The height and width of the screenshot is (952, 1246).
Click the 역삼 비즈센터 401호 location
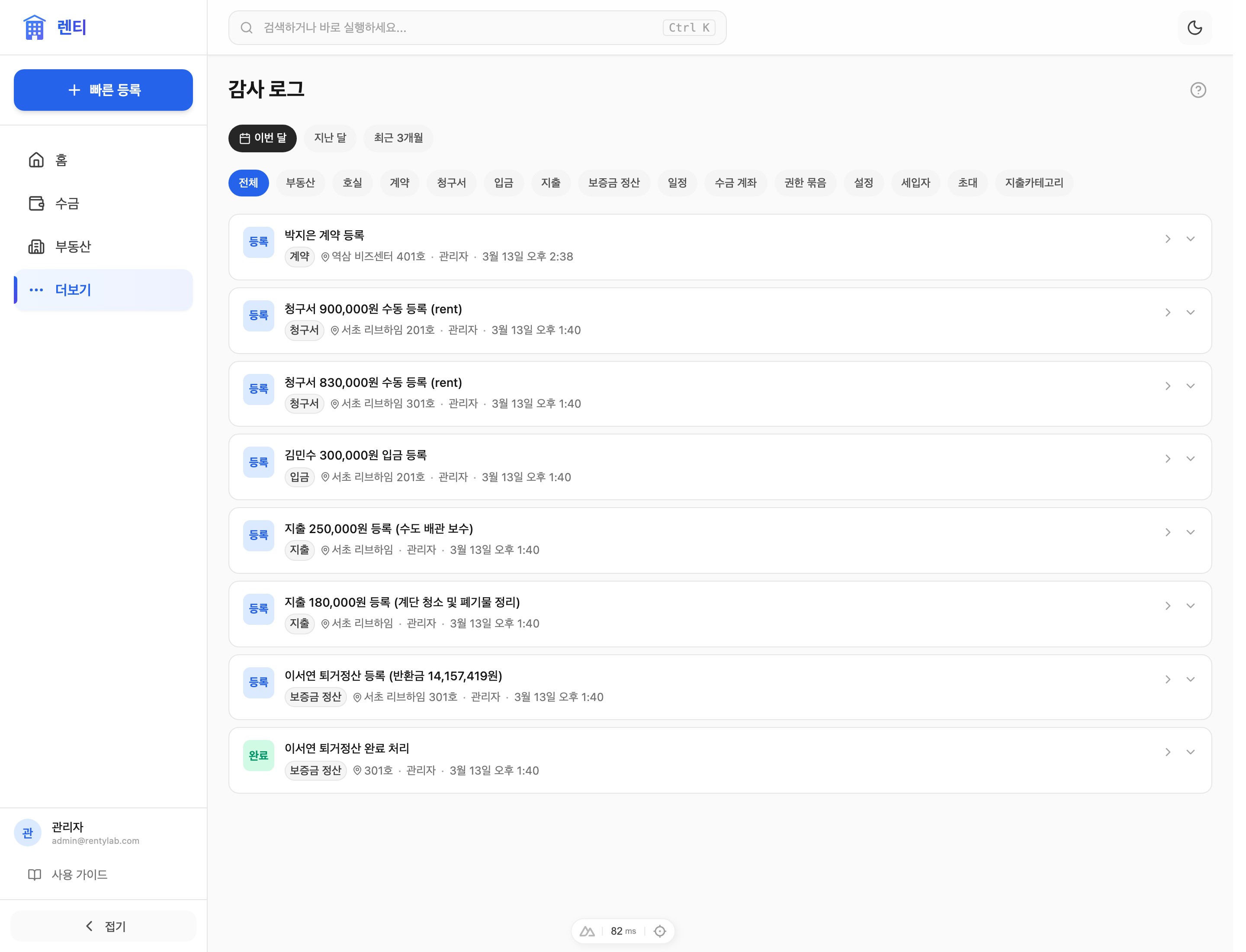tap(373, 257)
